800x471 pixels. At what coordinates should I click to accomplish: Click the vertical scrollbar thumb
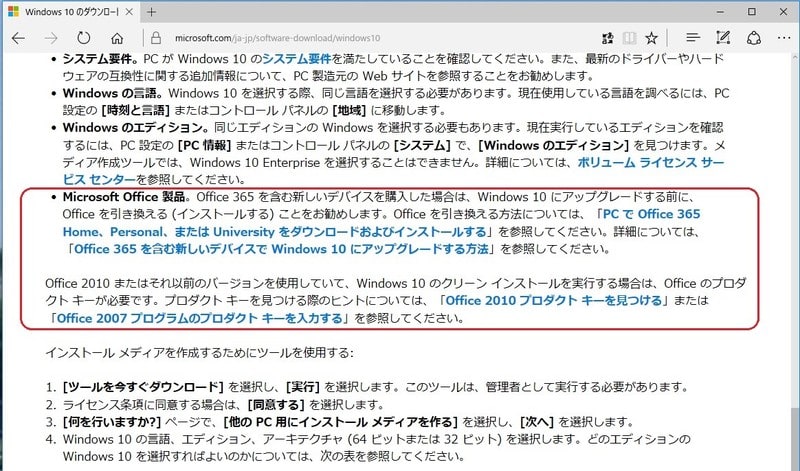pos(795,439)
